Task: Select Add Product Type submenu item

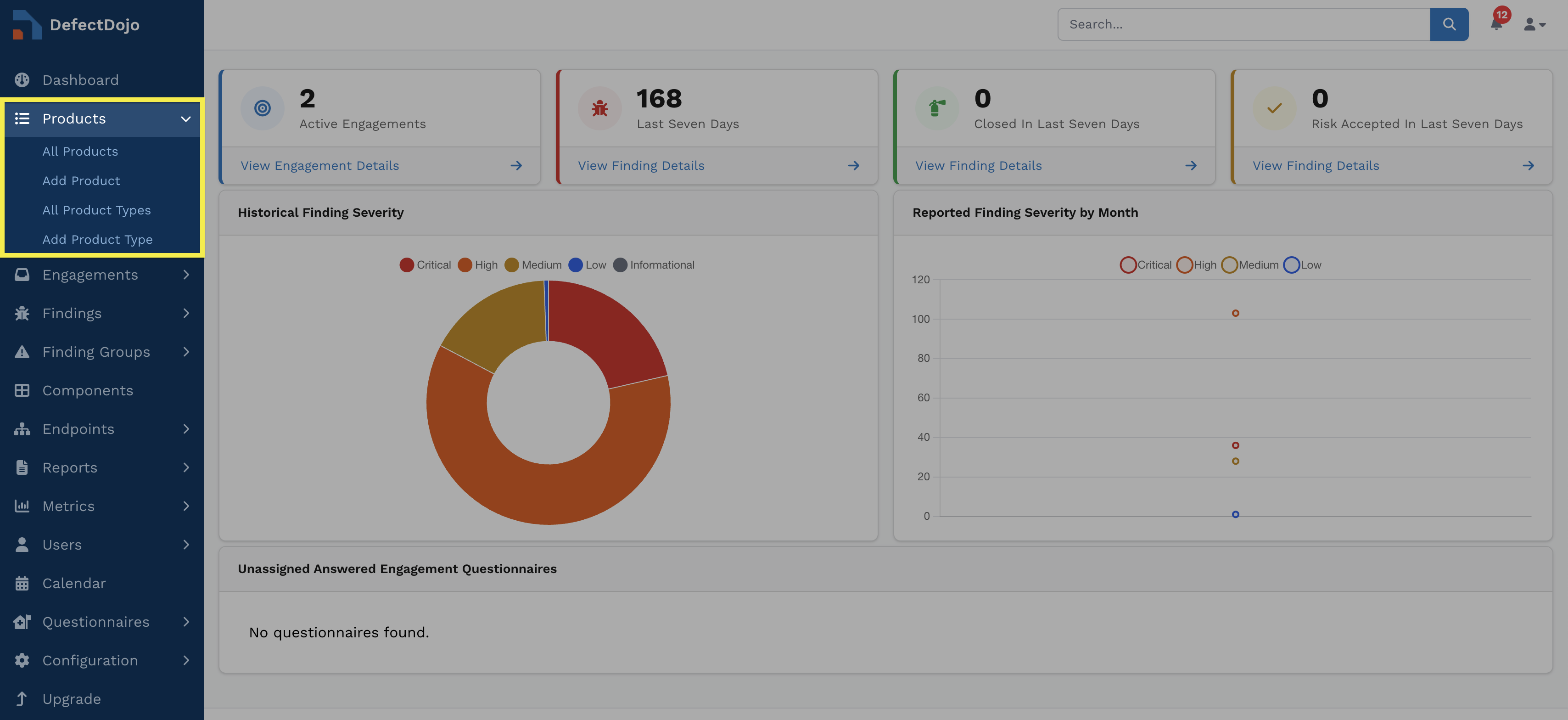Action: click(97, 240)
